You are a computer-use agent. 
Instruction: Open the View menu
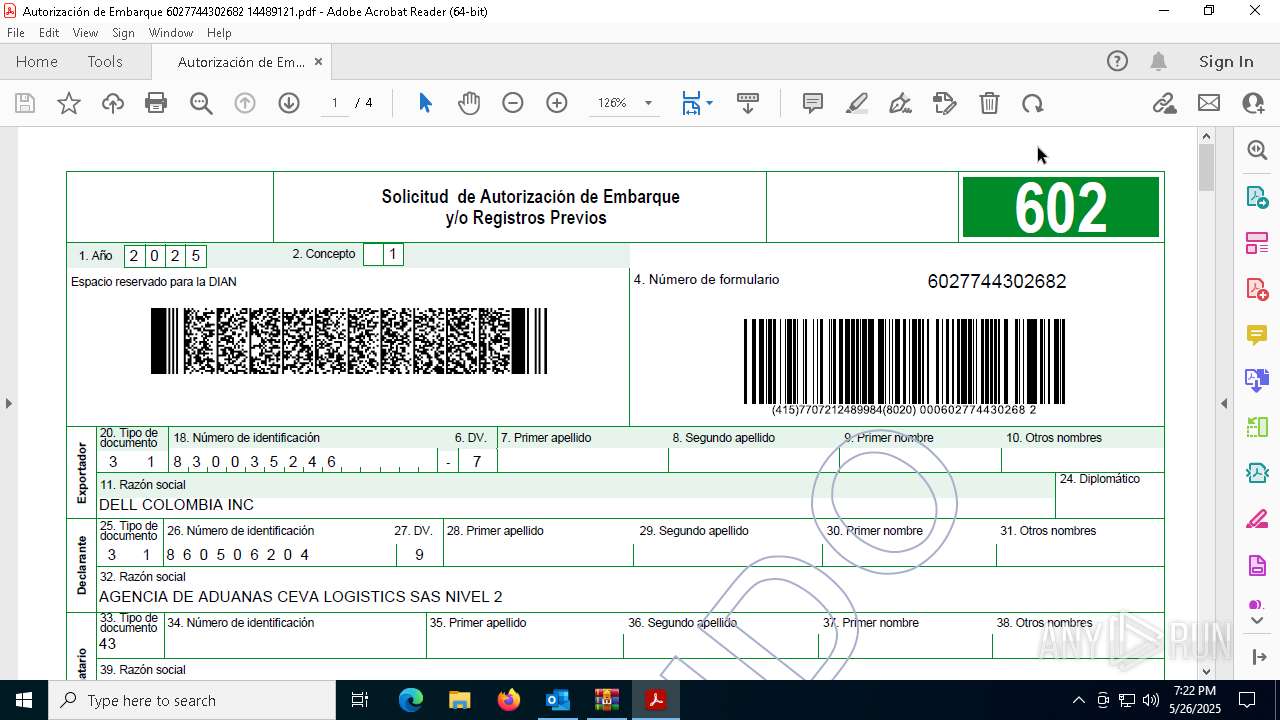(85, 32)
